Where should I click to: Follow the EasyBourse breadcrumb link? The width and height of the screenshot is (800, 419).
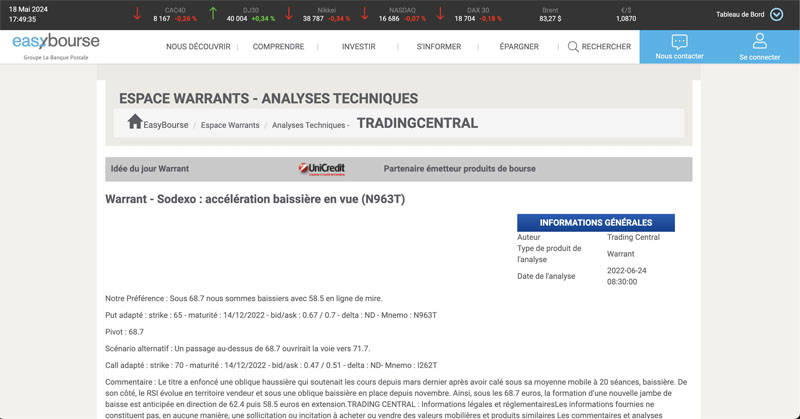166,125
